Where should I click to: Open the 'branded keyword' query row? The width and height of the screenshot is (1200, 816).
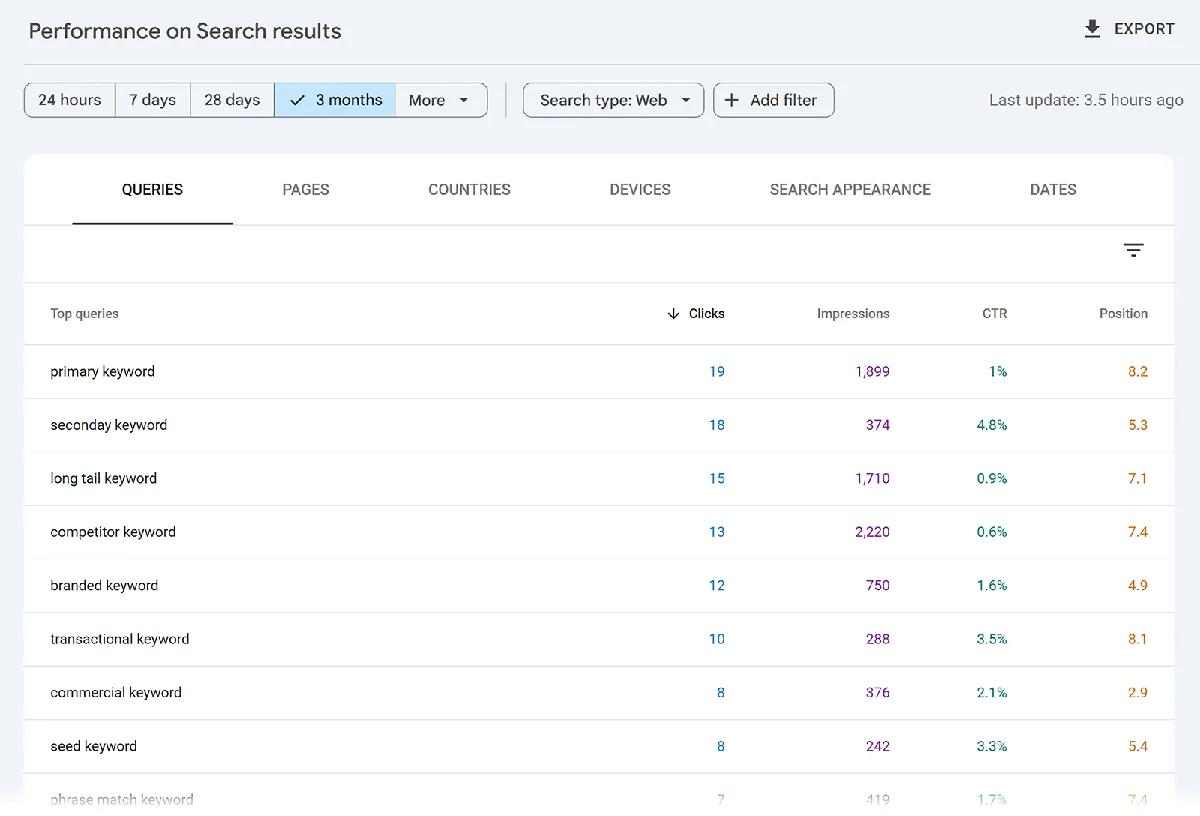(x=599, y=586)
